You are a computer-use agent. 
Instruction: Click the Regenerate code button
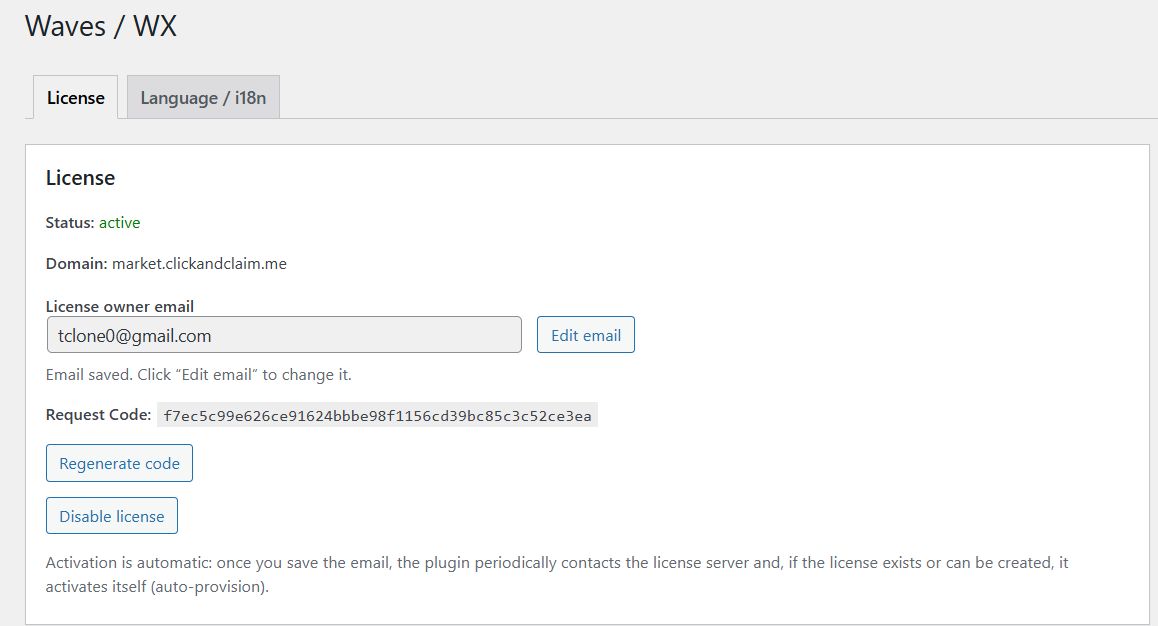click(119, 463)
